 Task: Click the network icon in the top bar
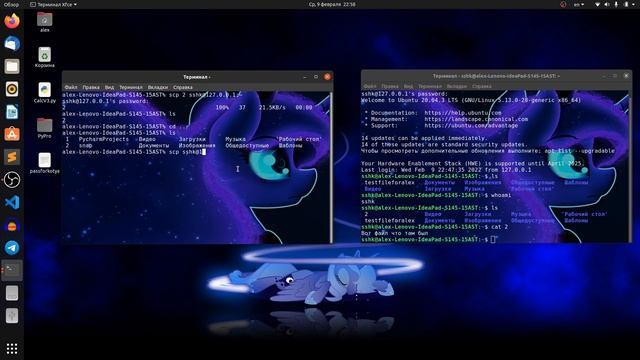[x=597, y=4]
